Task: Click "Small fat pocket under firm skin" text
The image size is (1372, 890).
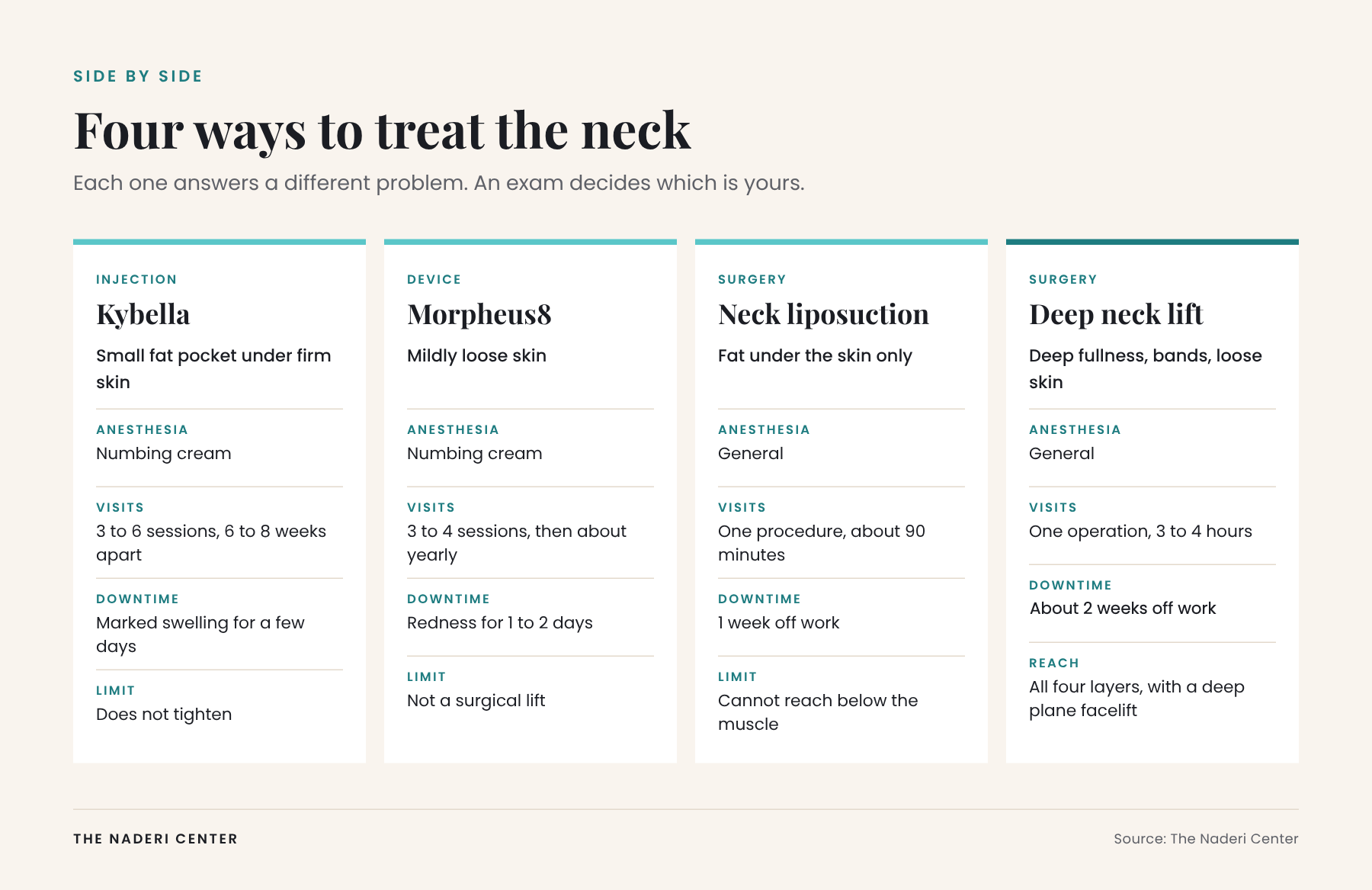Action: pos(213,369)
